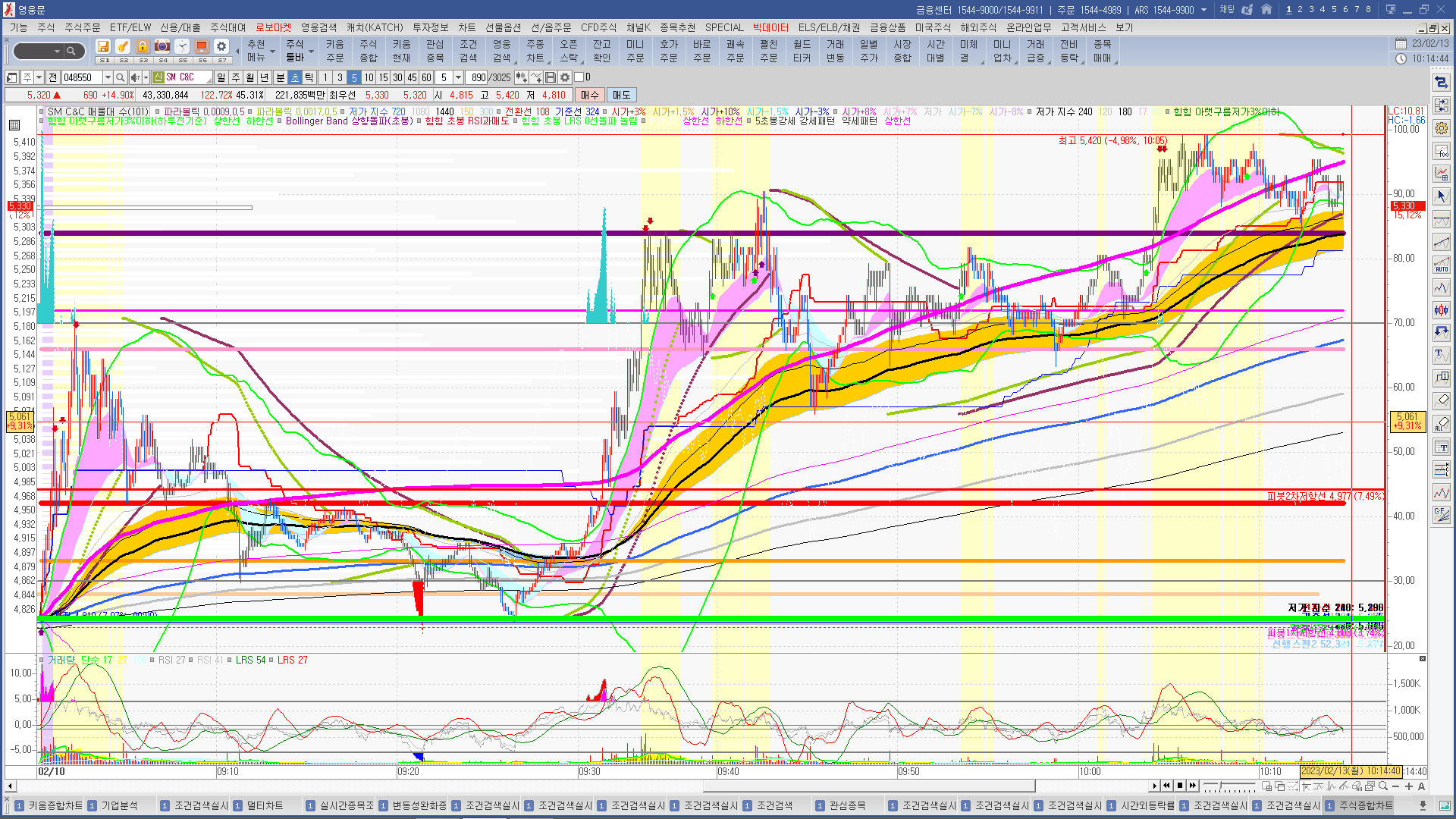The height and width of the screenshot is (819, 1456).
Task: Expand the stock code dropdown arrow
Action: click(x=108, y=77)
